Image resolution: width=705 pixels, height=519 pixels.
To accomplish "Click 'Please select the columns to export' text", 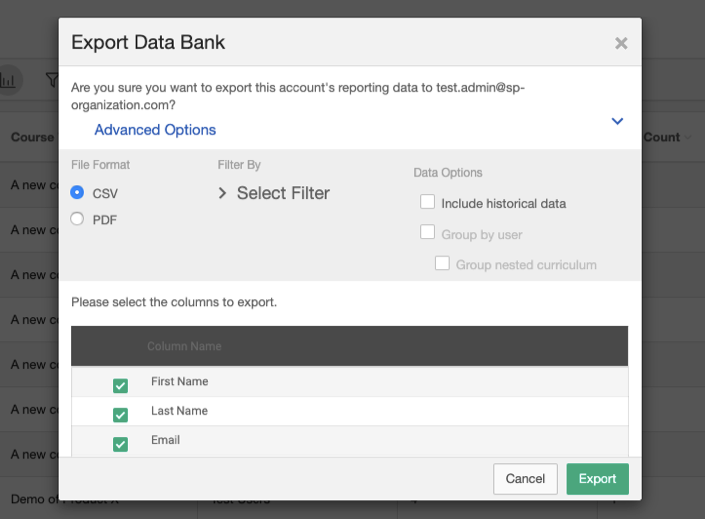I will (174, 302).
